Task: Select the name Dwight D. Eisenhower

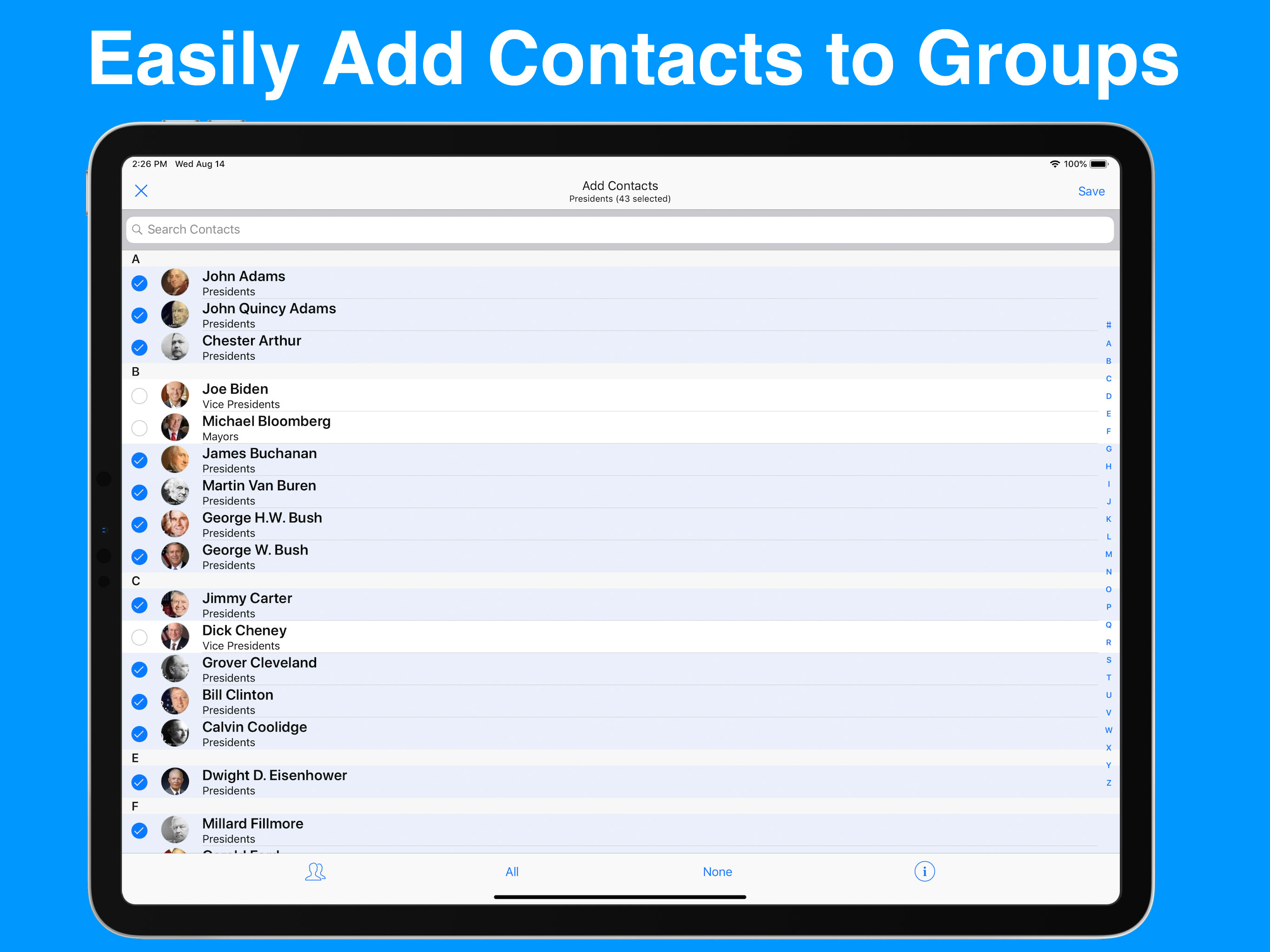Action: pos(274,776)
